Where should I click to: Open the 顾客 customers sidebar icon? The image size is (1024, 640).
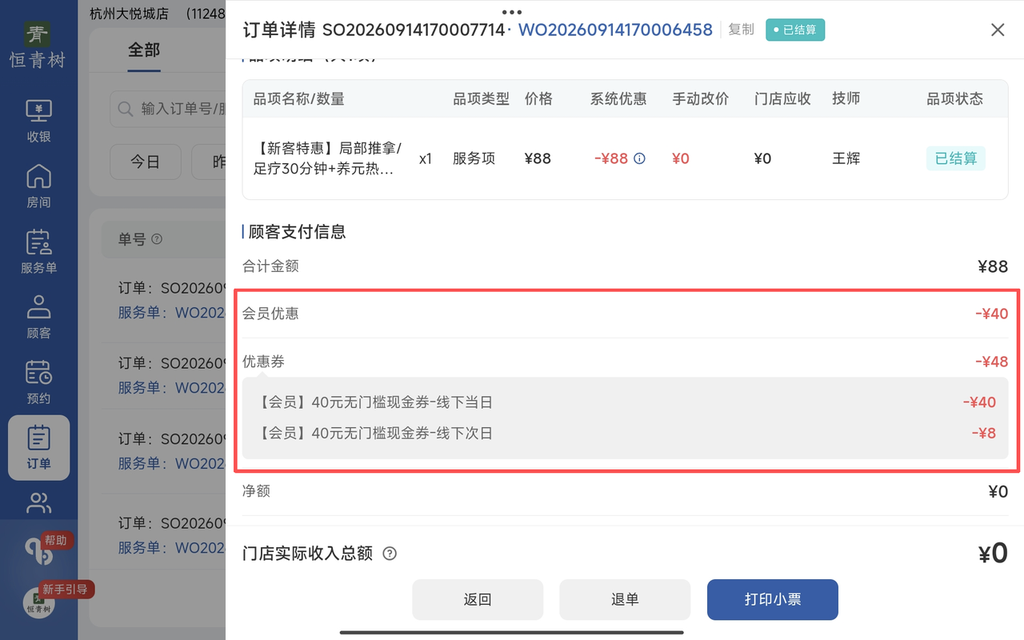[39, 317]
